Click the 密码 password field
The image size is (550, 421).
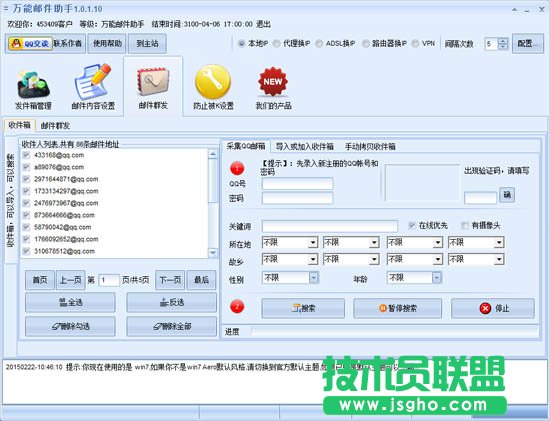[297, 198]
